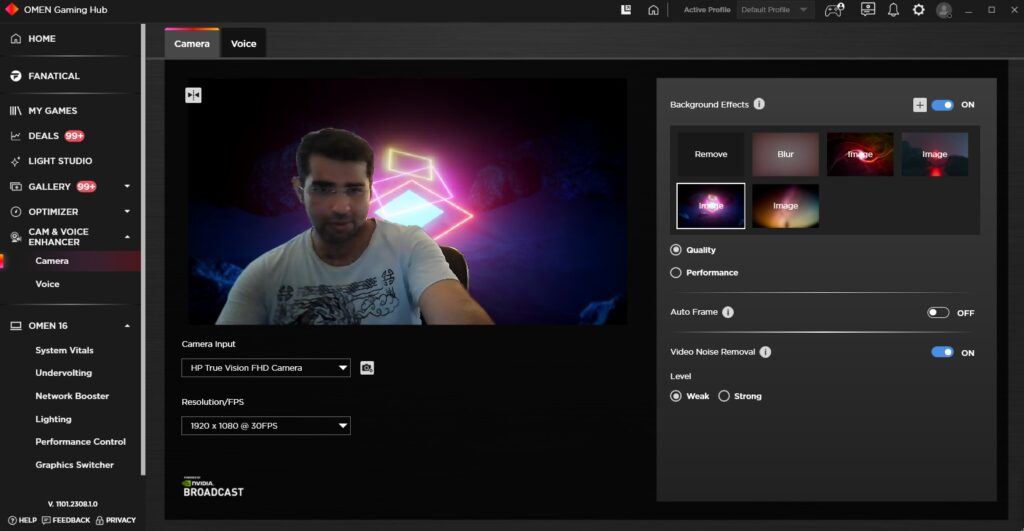The width and height of the screenshot is (1024, 531).
Task: Disable the Video Noise Removal toggle
Action: point(942,353)
